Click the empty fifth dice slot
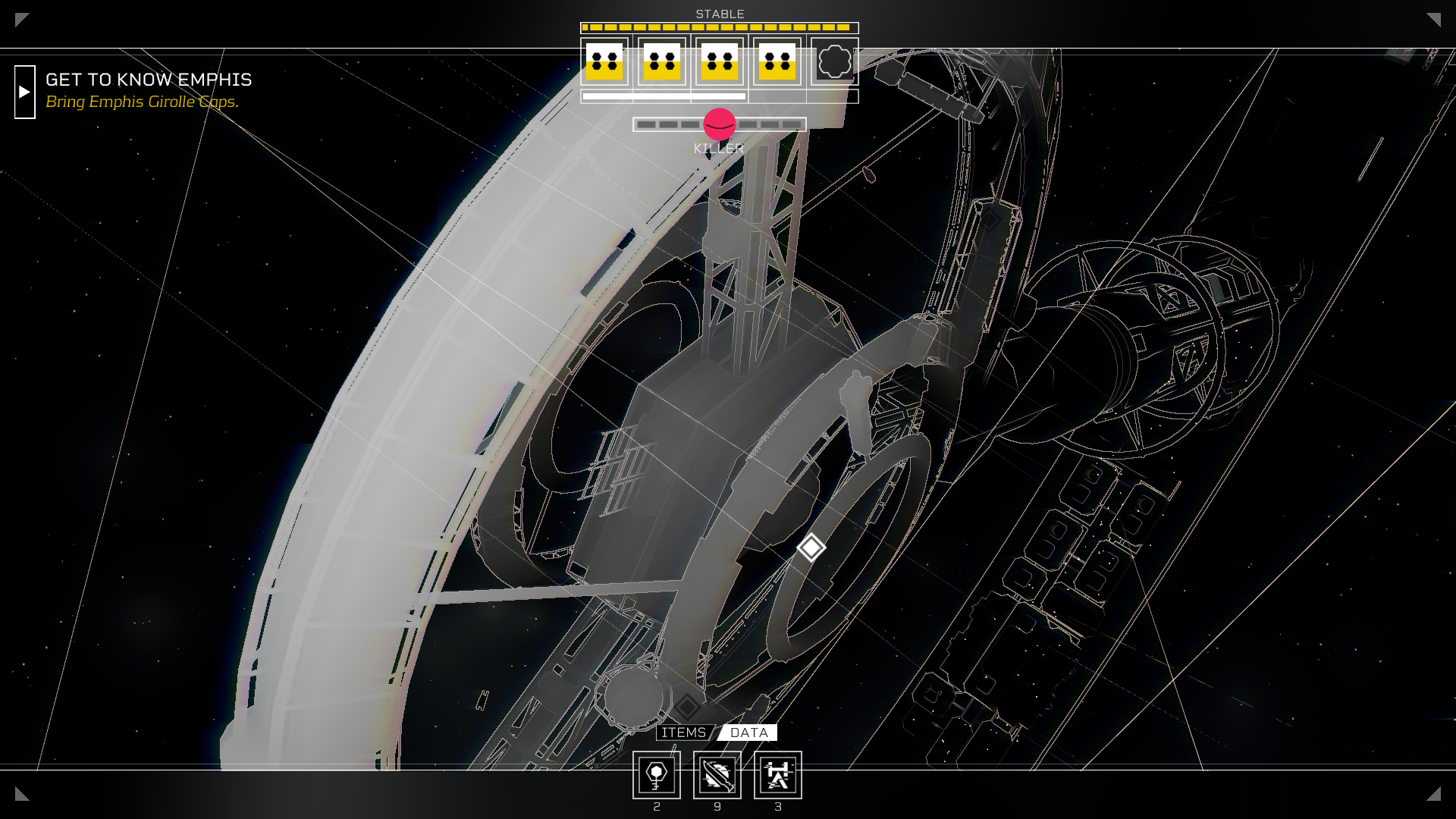Viewport: 1456px width, 819px height. [834, 61]
